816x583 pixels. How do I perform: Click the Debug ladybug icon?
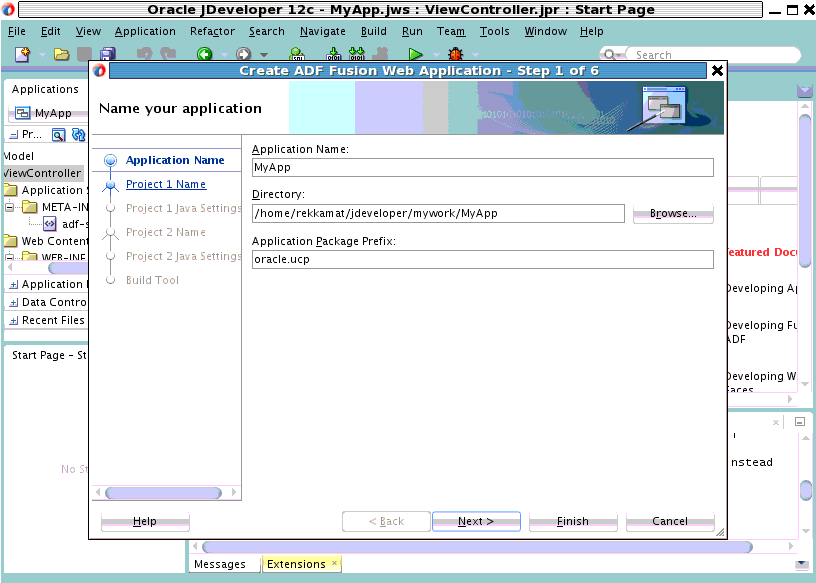456,54
